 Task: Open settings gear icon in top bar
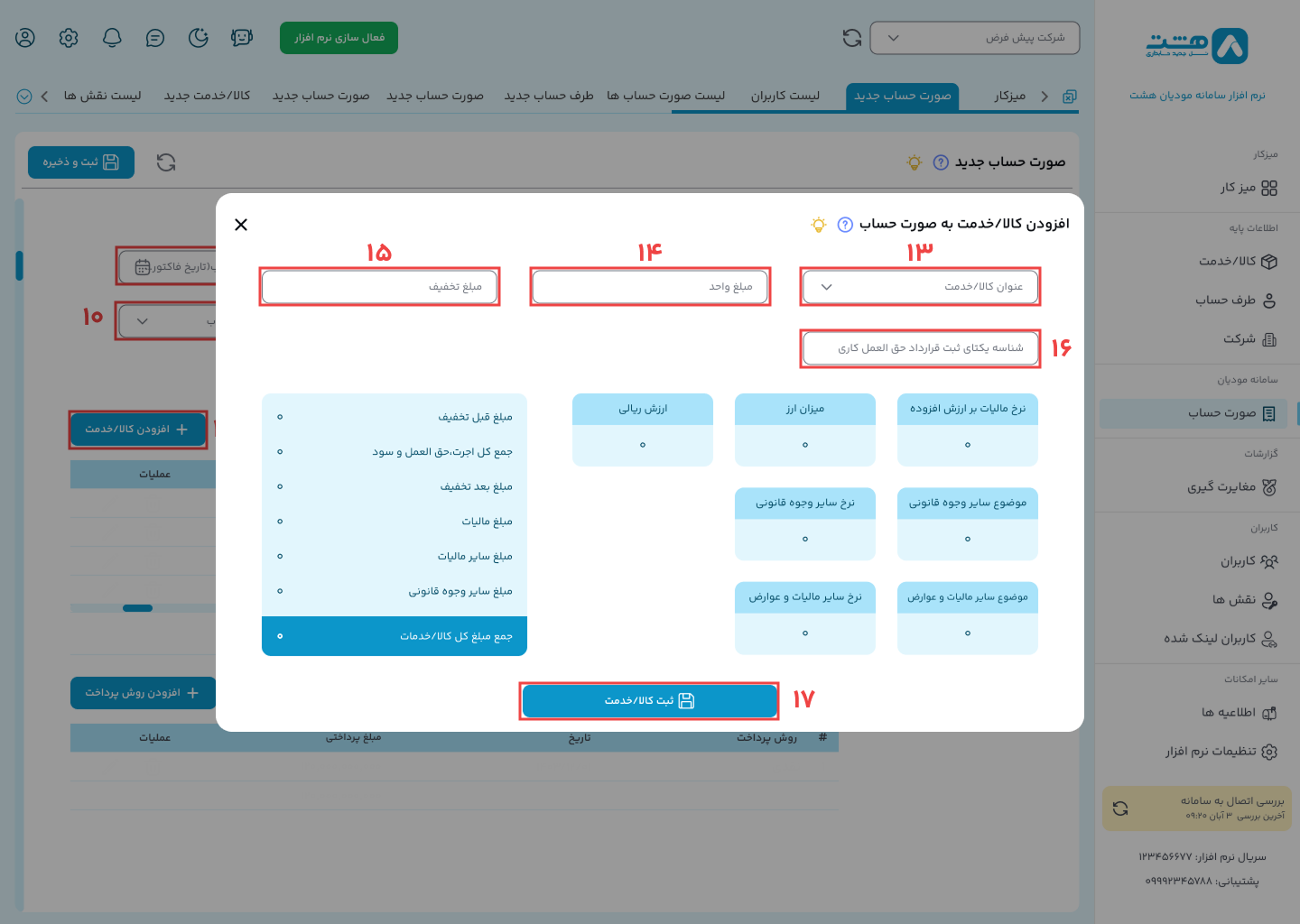(x=69, y=38)
